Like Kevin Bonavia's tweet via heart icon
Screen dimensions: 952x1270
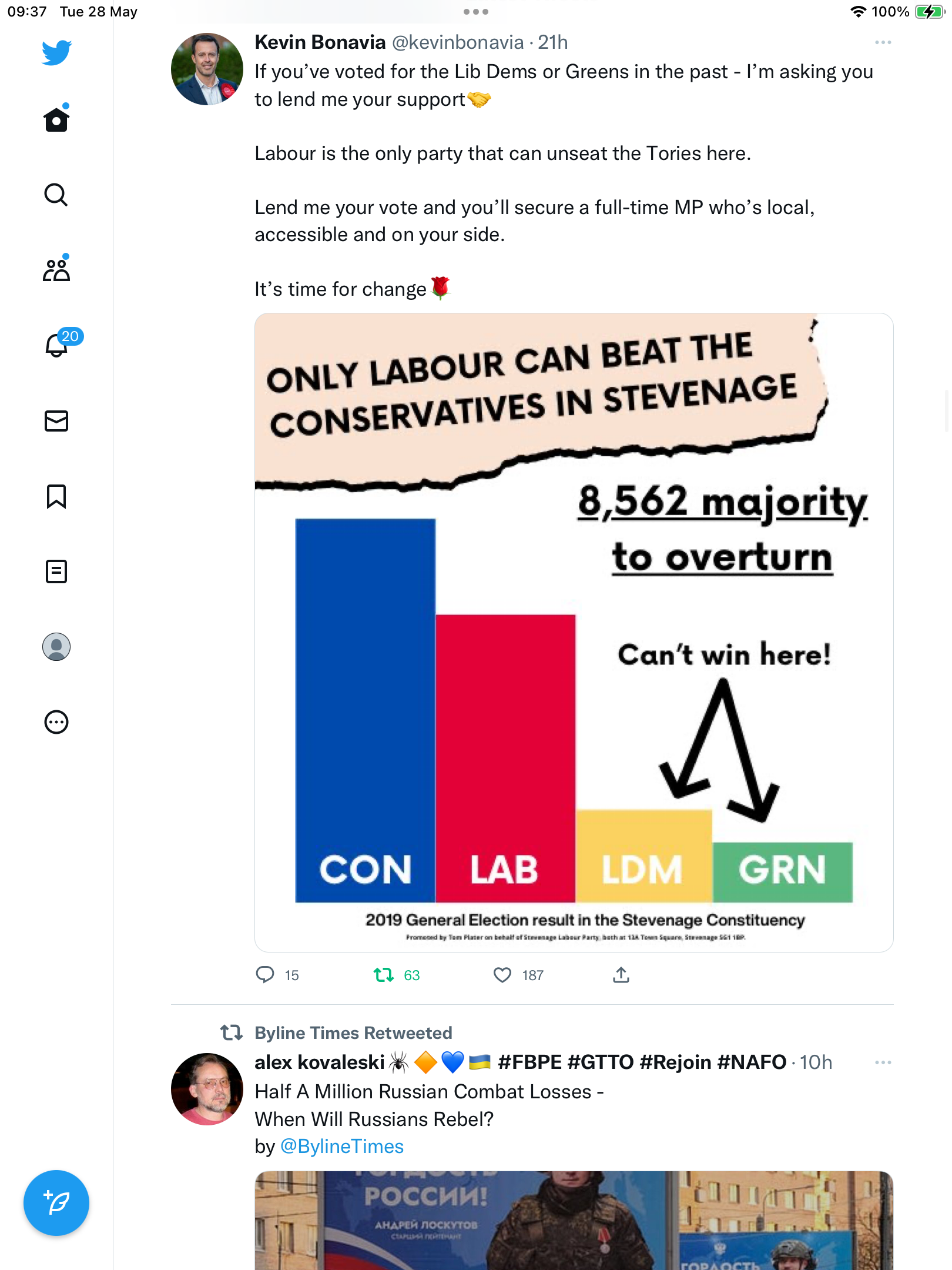502,975
